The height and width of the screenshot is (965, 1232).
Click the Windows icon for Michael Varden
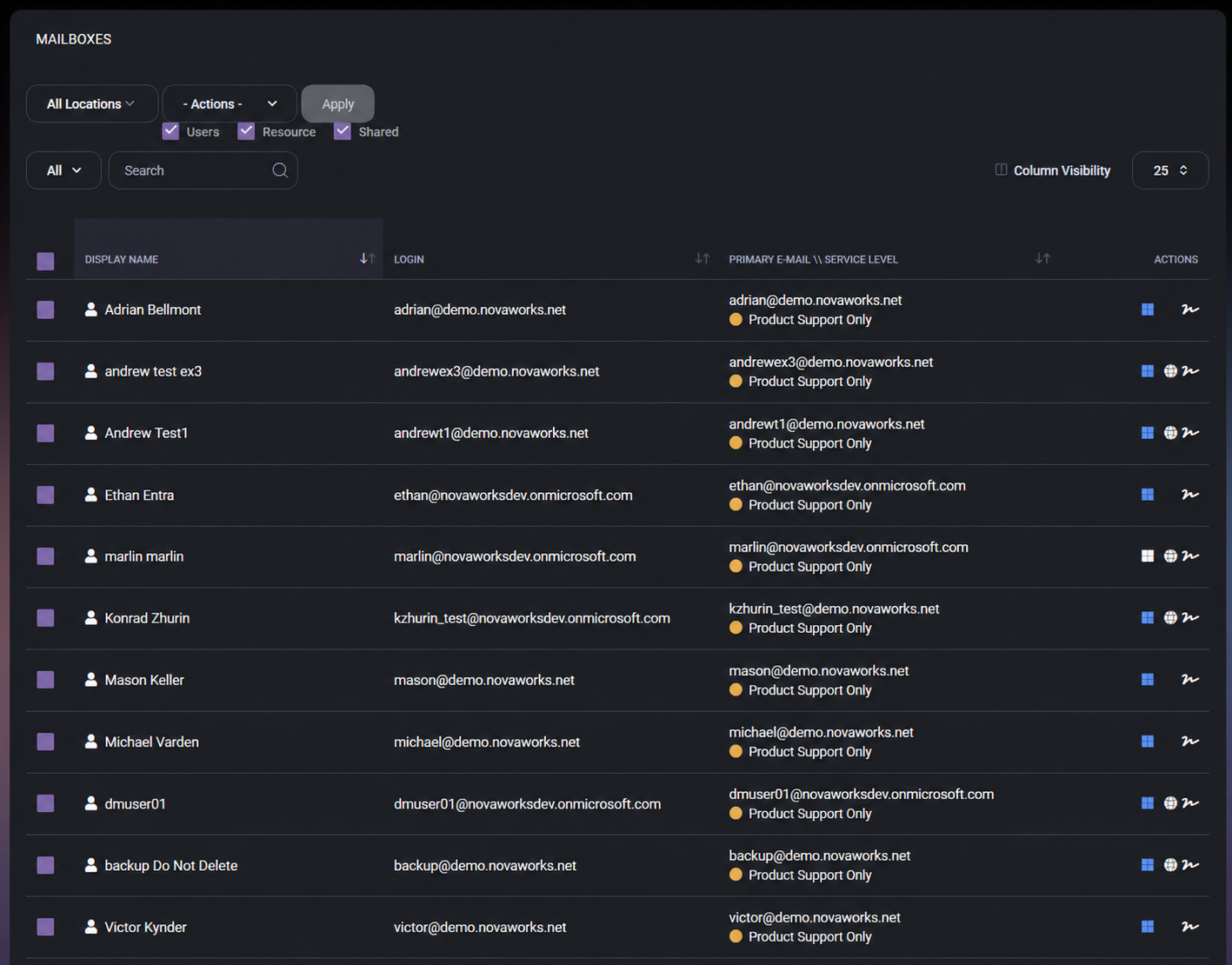pos(1148,742)
